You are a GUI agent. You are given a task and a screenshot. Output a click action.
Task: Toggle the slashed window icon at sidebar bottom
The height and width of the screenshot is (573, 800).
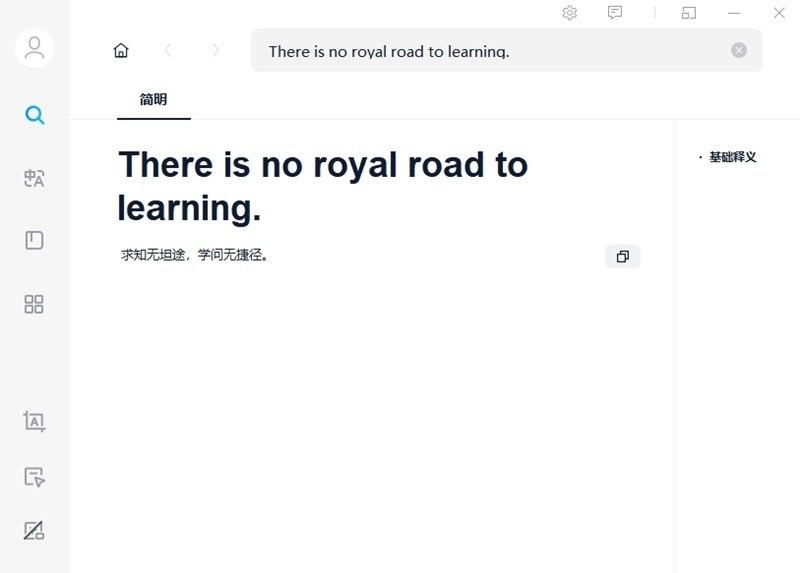coord(34,530)
